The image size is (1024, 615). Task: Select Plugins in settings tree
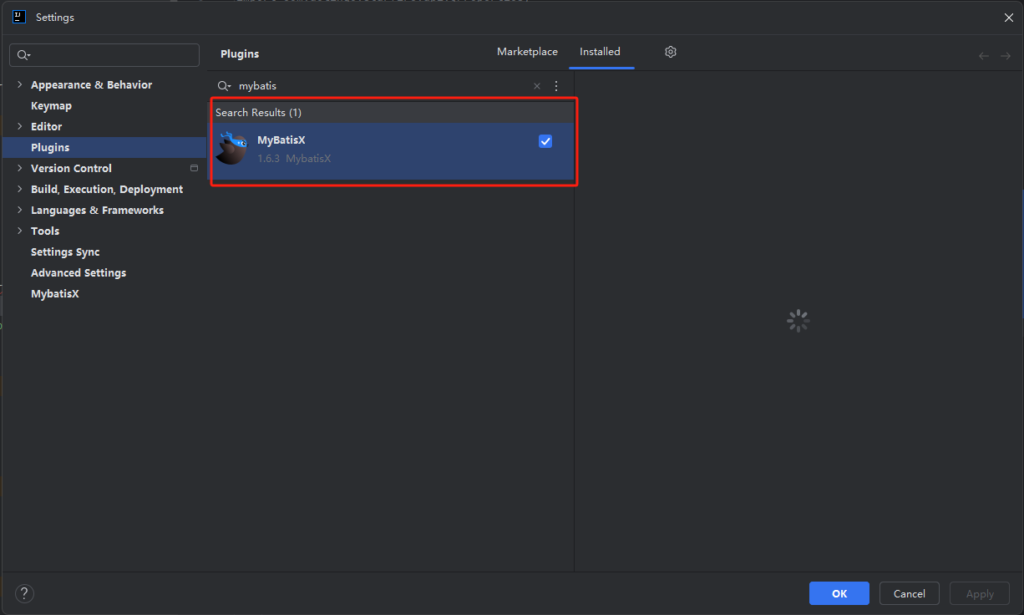pyautogui.click(x=50, y=148)
